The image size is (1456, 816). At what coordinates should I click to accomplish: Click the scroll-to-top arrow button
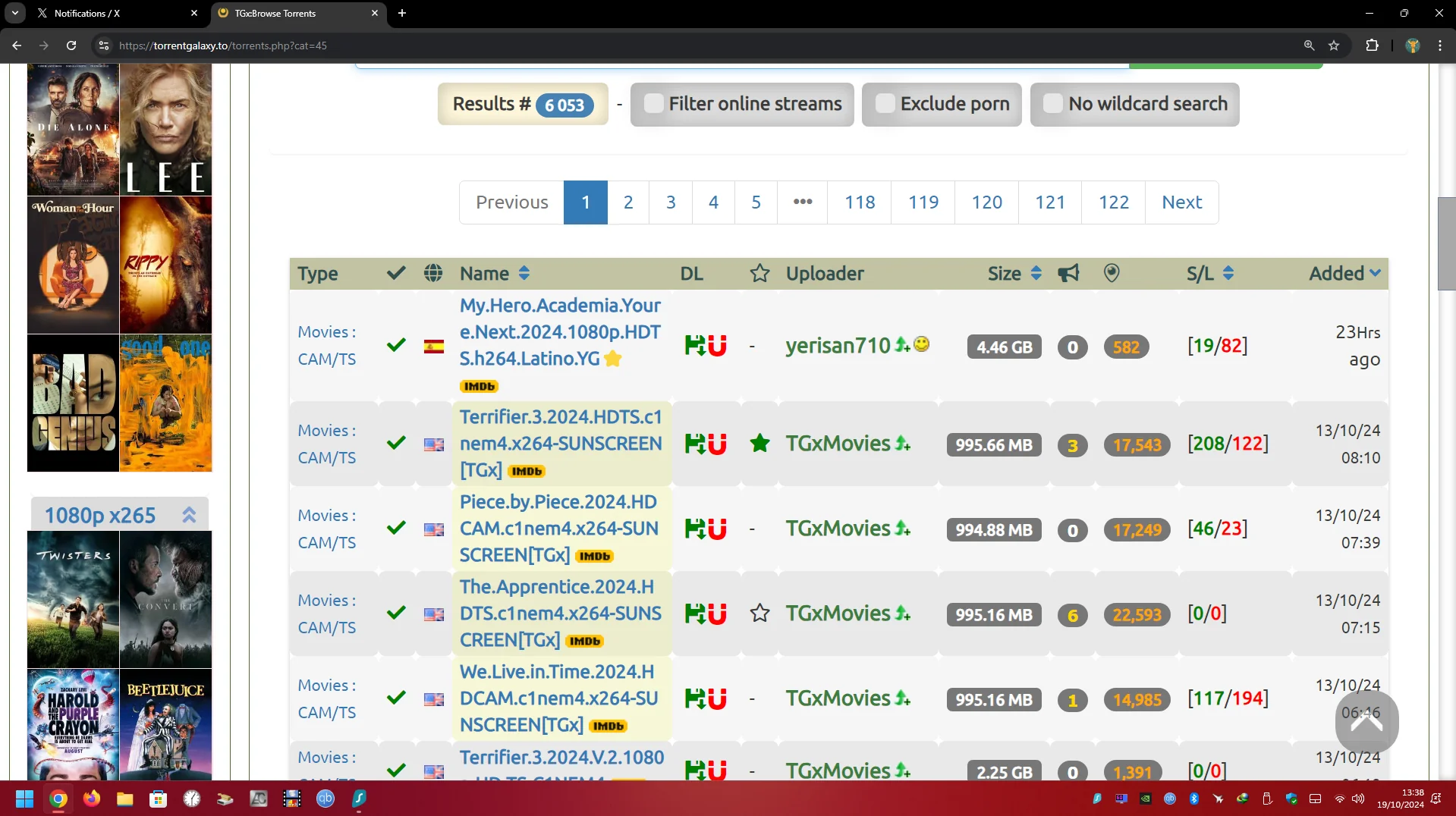[x=1366, y=721]
